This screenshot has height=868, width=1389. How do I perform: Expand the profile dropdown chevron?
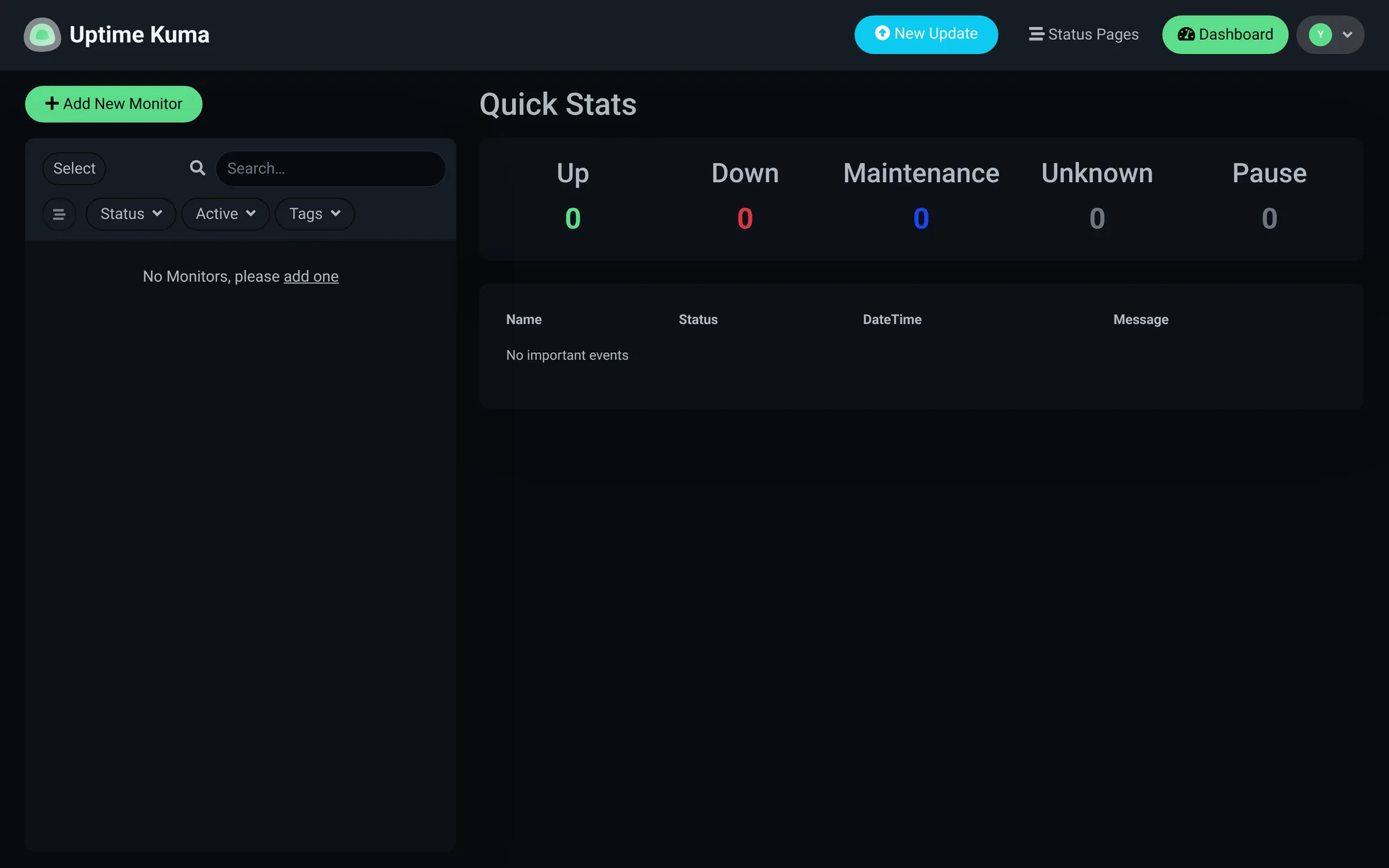click(x=1347, y=35)
